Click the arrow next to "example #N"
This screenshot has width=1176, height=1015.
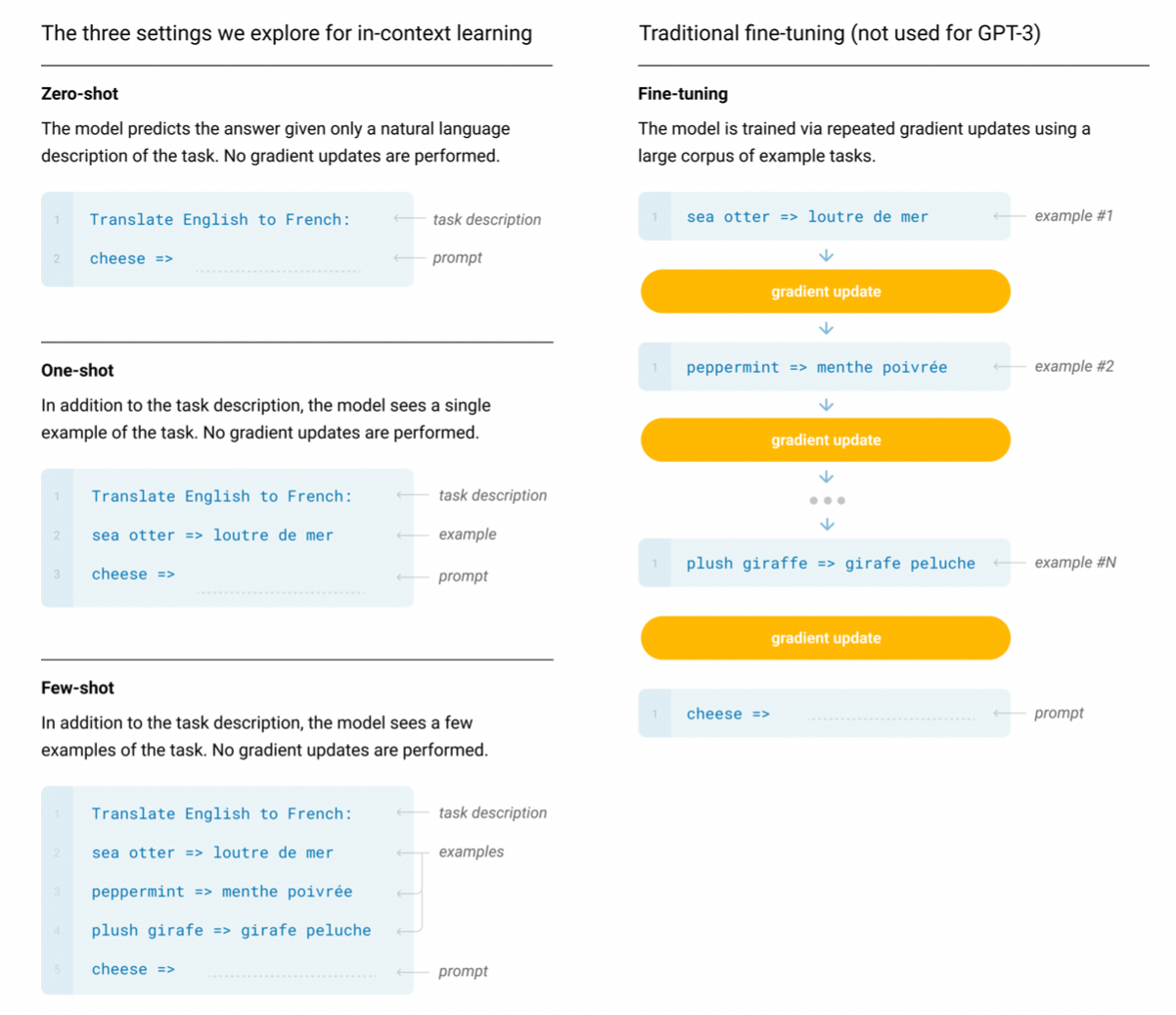click(1009, 563)
